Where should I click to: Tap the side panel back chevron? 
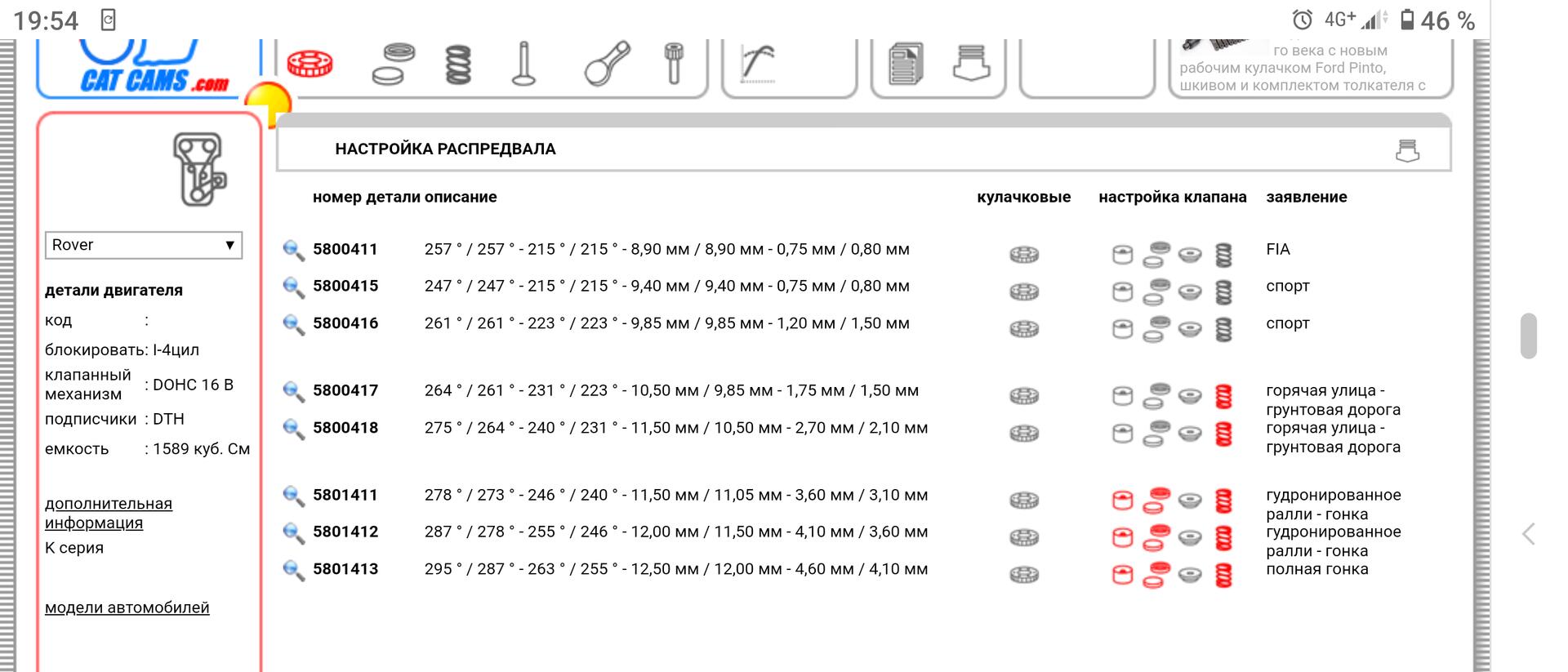tap(1529, 534)
